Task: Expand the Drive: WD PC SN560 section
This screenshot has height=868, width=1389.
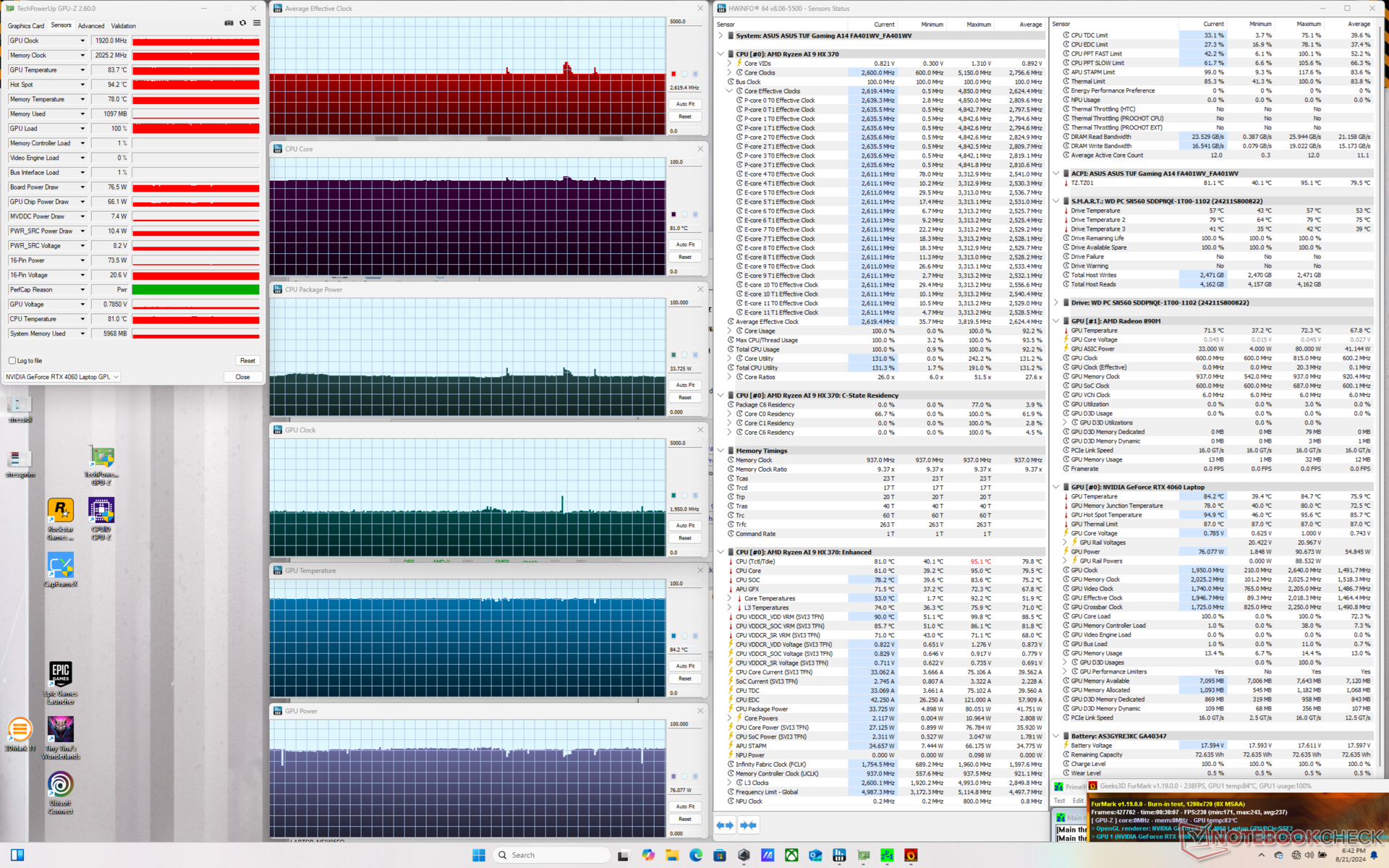Action: coord(1056,302)
